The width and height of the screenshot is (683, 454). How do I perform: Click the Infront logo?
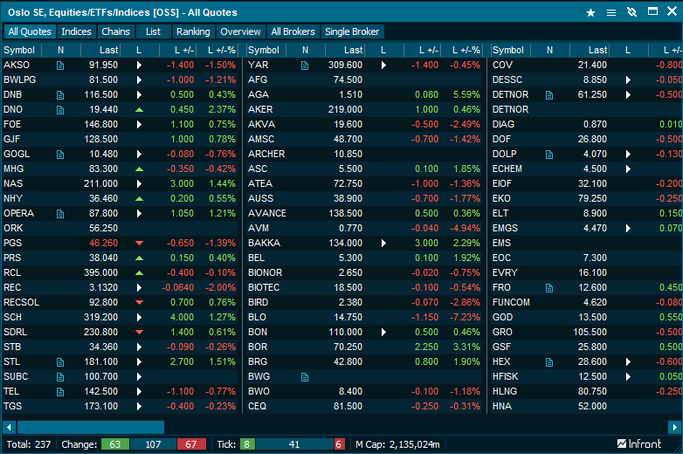click(x=639, y=444)
